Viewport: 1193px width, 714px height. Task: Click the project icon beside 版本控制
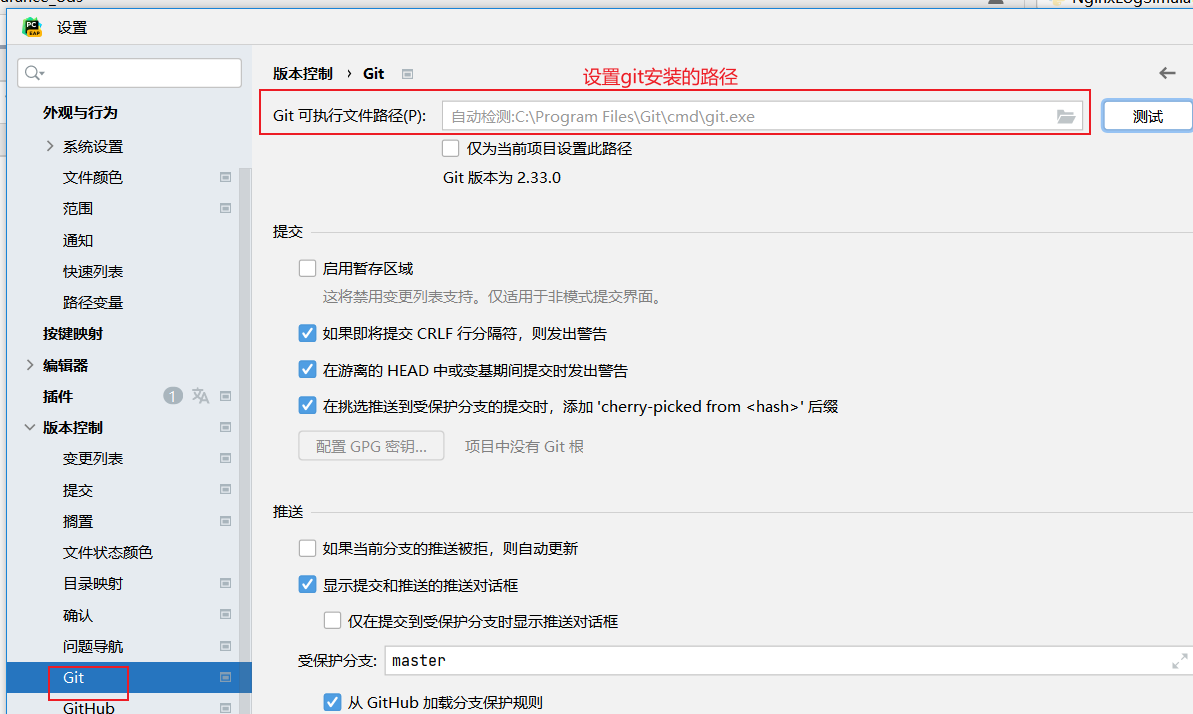(x=225, y=427)
